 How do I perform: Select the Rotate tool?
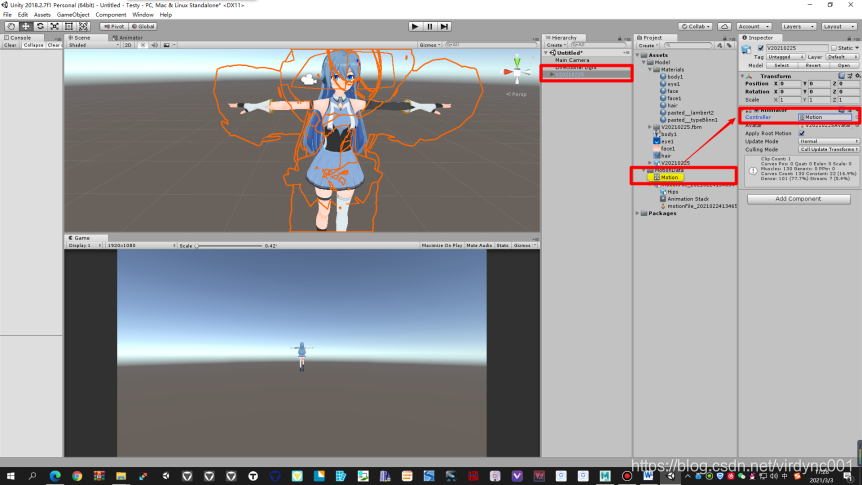[40, 26]
